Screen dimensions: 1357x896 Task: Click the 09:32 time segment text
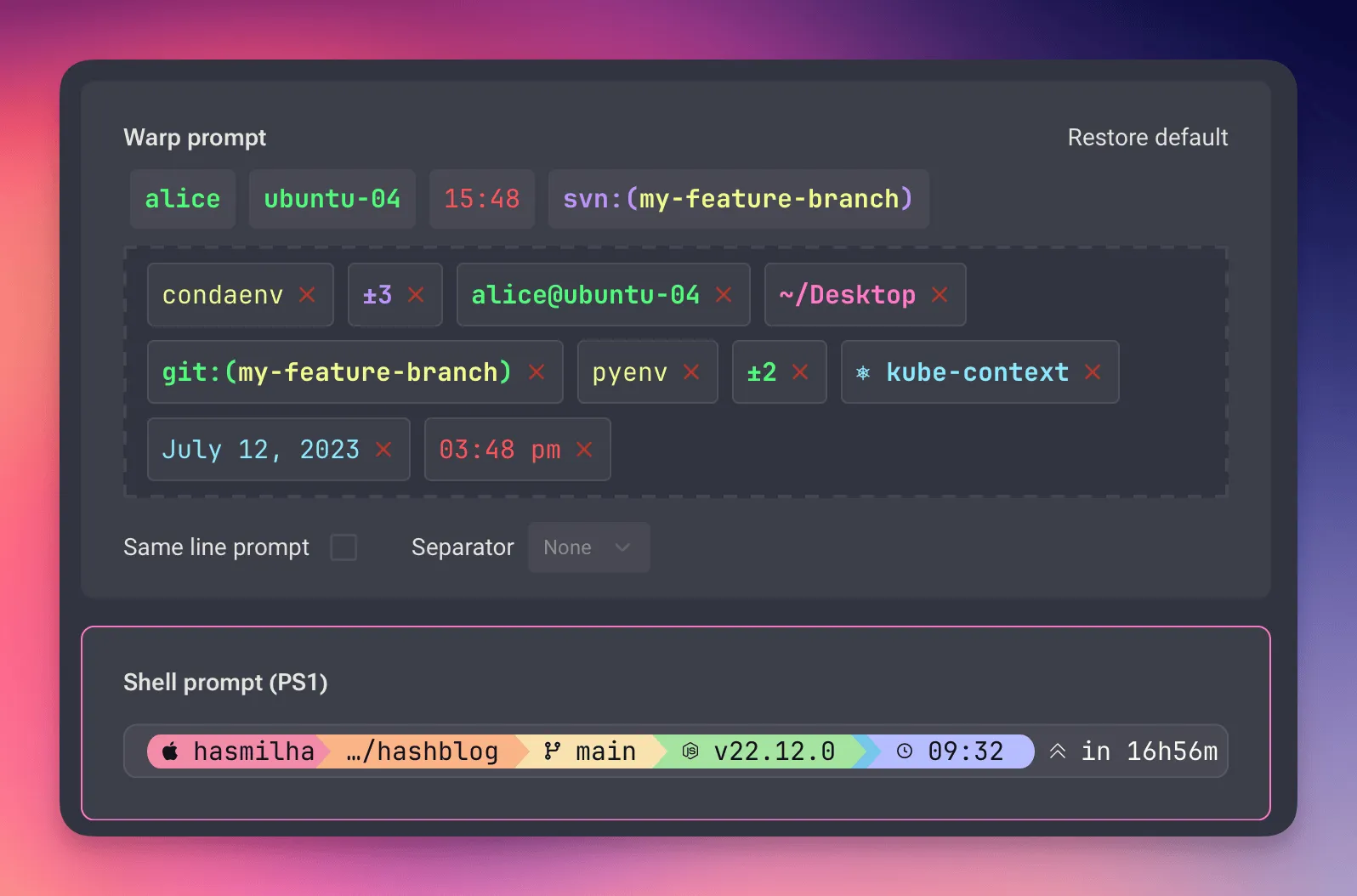click(966, 751)
